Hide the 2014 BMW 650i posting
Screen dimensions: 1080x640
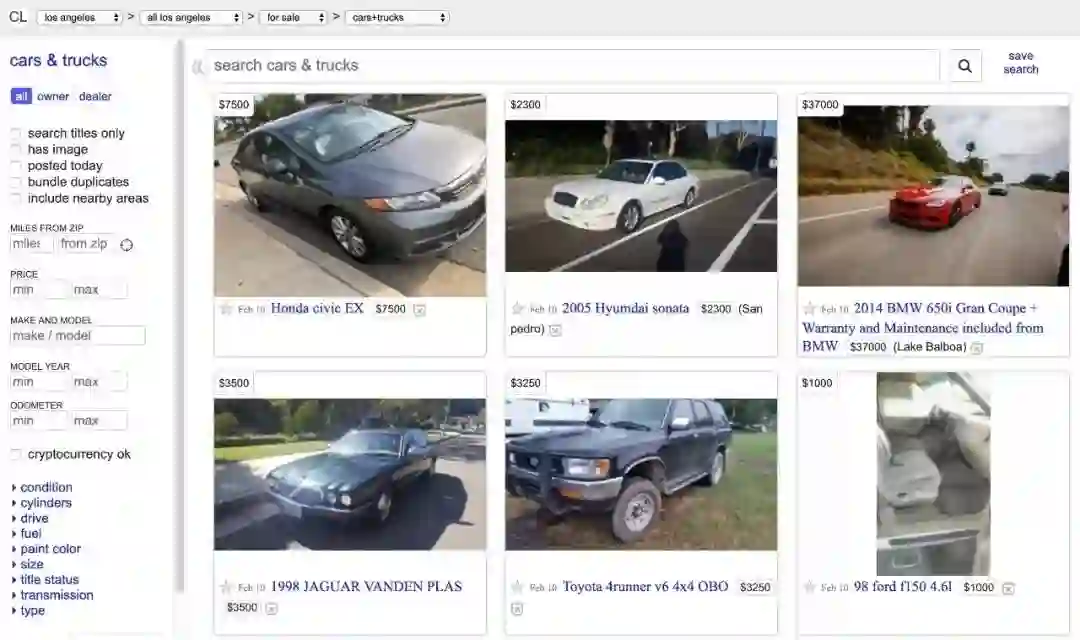(x=976, y=348)
